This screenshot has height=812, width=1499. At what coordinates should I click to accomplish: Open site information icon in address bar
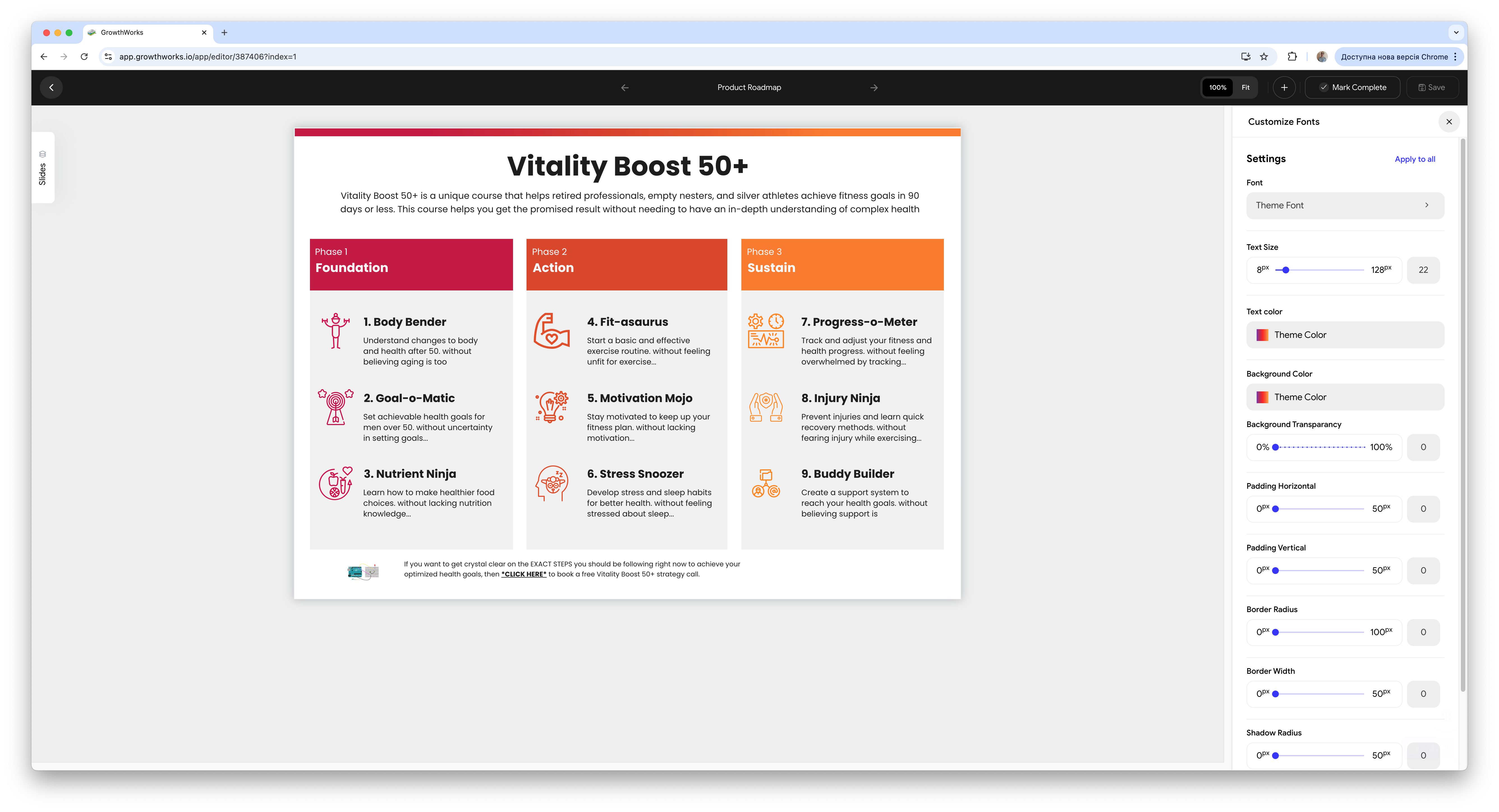pyautogui.click(x=108, y=56)
